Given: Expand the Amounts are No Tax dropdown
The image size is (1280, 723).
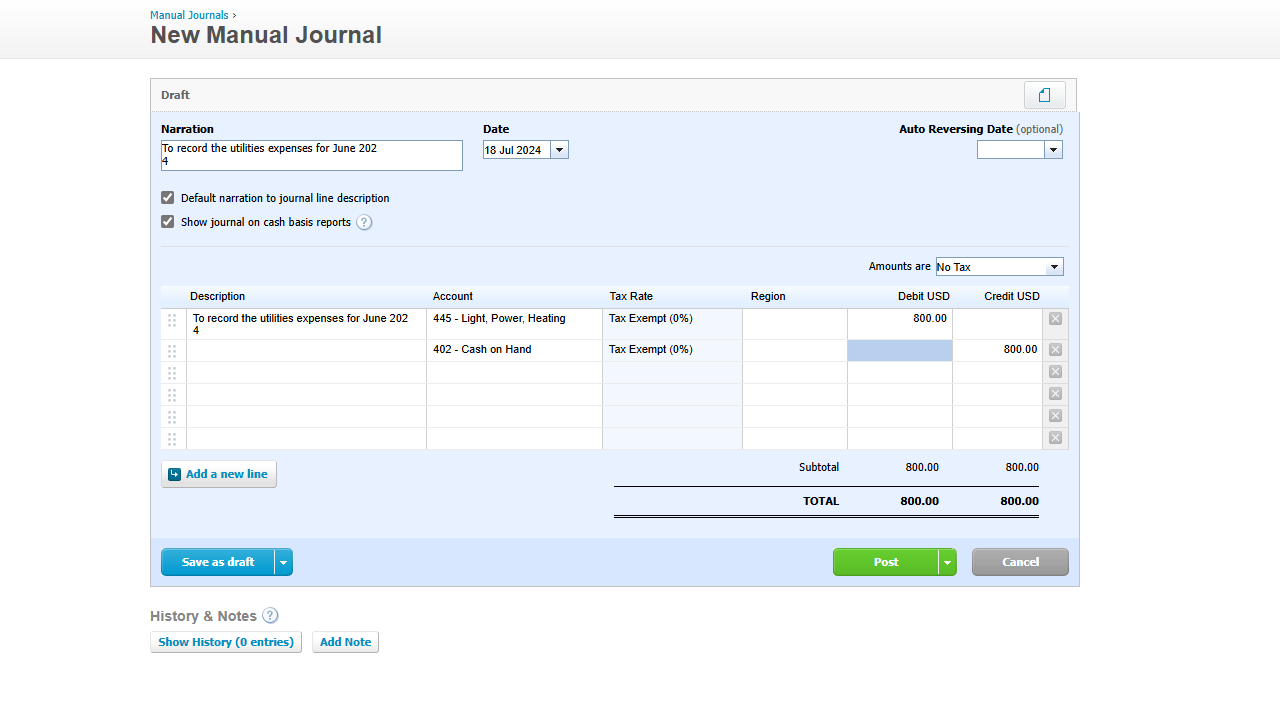Looking at the screenshot, I should pyautogui.click(x=1052, y=267).
